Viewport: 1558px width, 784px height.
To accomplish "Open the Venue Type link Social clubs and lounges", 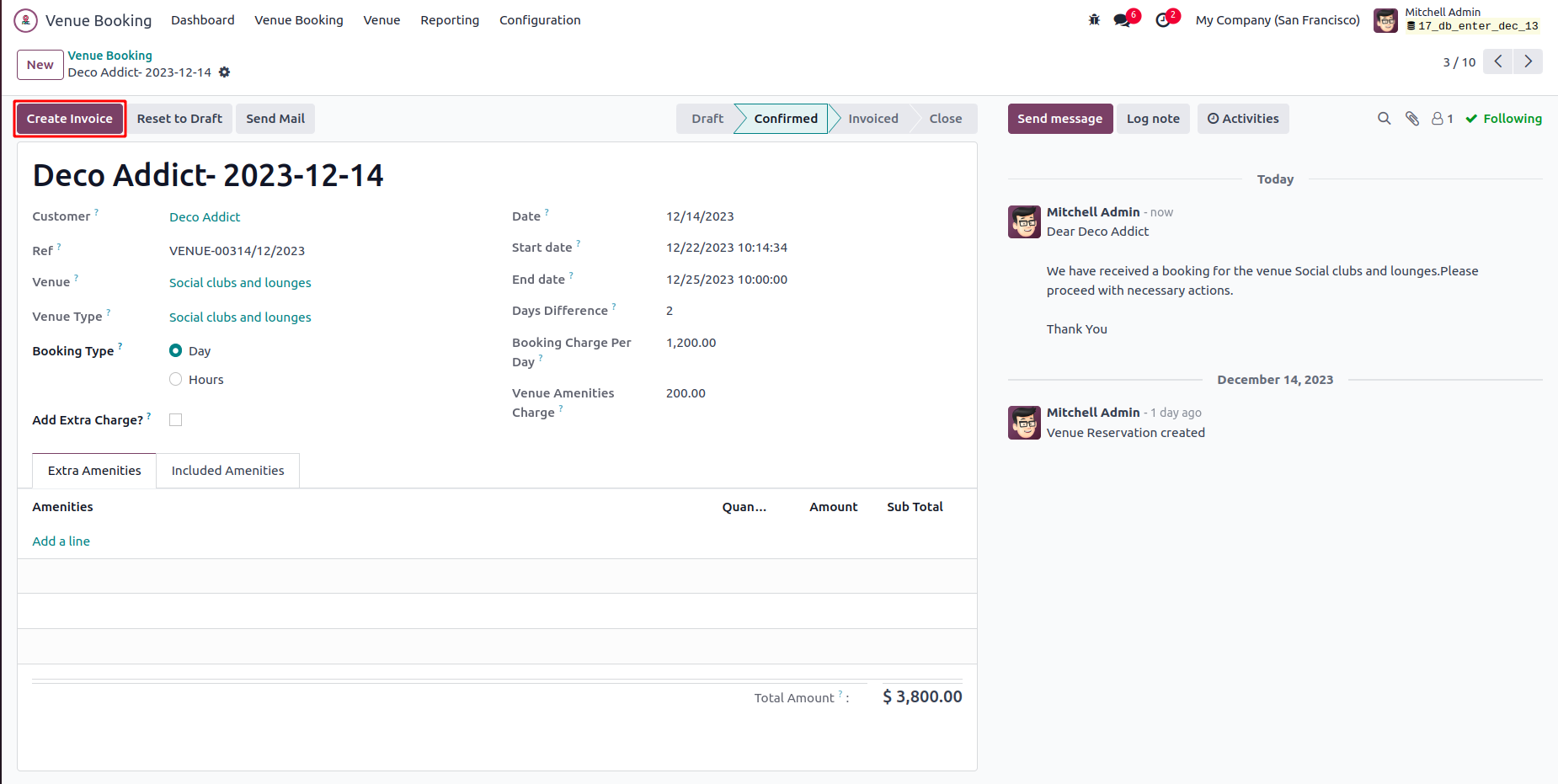I will pos(240,317).
